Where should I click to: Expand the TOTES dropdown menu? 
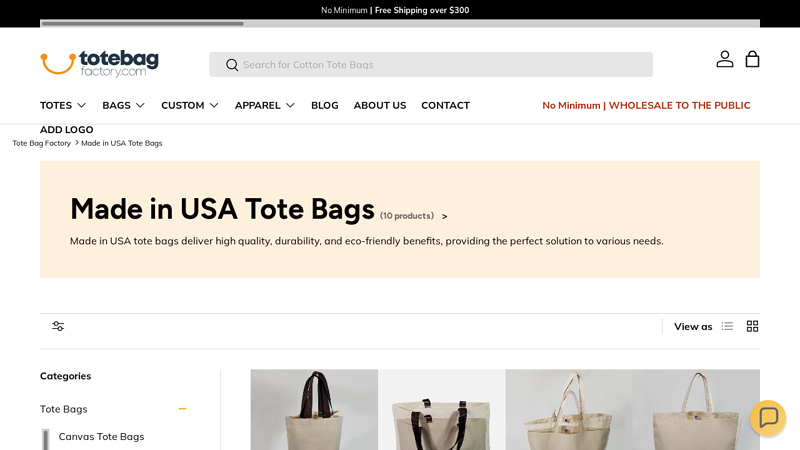pos(63,105)
